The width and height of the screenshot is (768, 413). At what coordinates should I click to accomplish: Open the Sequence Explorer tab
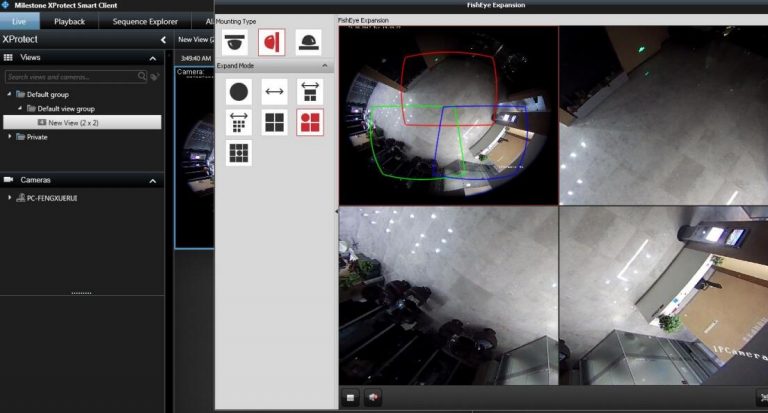147,21
